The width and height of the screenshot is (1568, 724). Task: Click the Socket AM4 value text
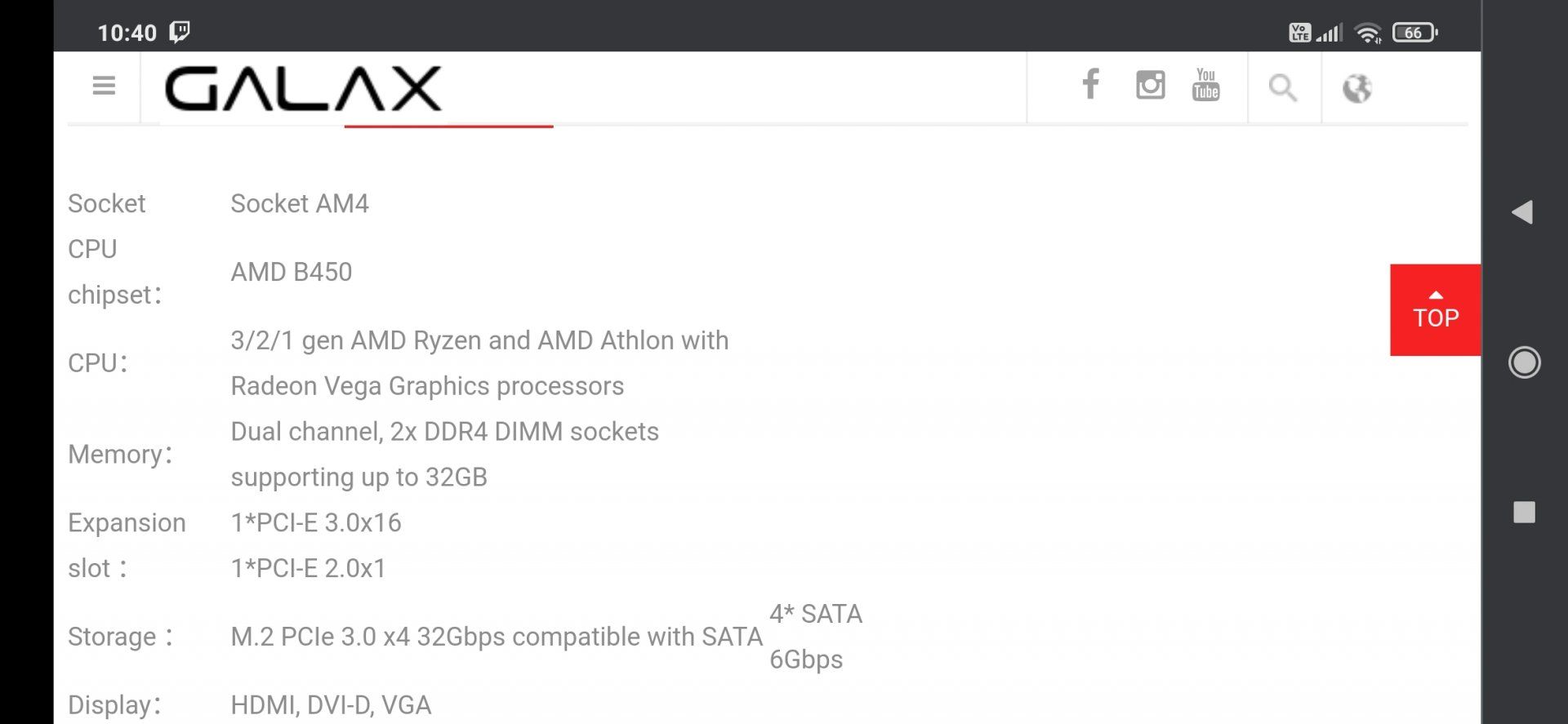click(300, 203)
